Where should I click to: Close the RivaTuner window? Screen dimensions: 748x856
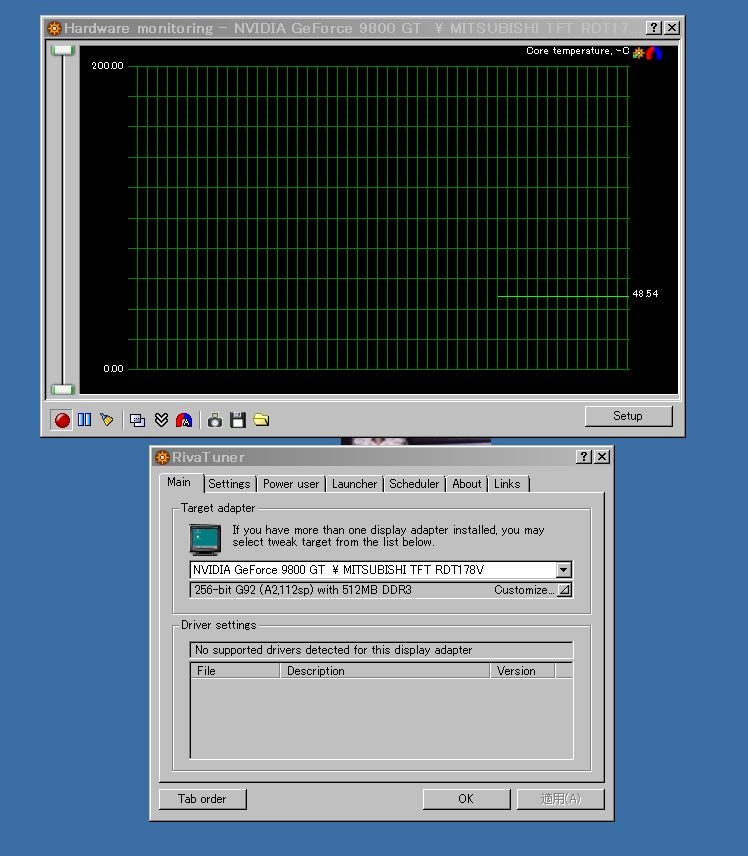[602, 457]
